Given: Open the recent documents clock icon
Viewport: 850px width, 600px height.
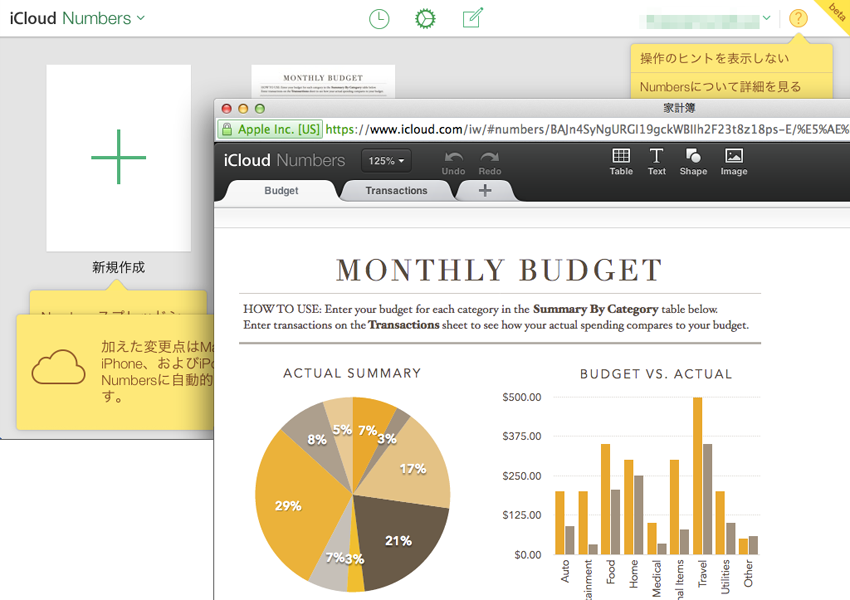Looking at the screenshot, I should tap(379, 19).
